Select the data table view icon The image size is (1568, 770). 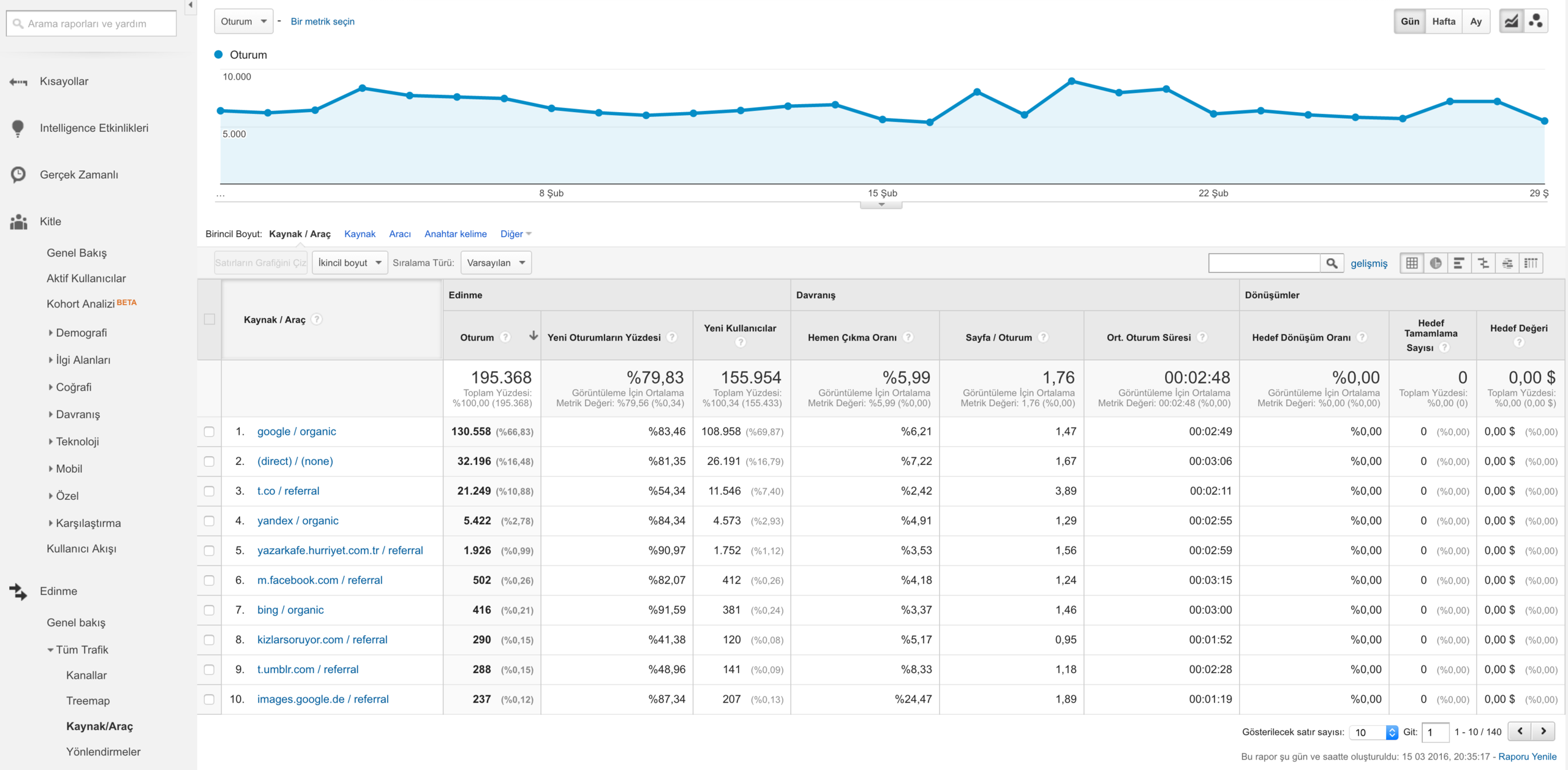click(1412, 263)
